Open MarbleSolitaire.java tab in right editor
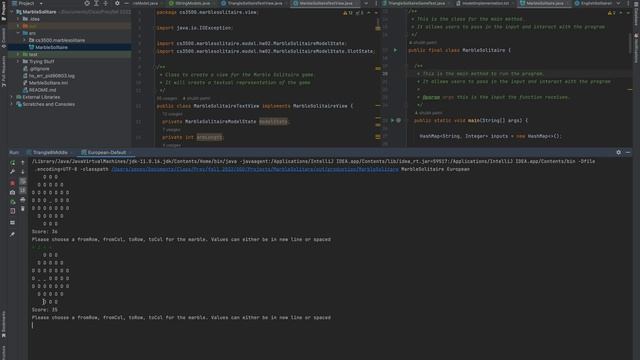 [544, 3]
